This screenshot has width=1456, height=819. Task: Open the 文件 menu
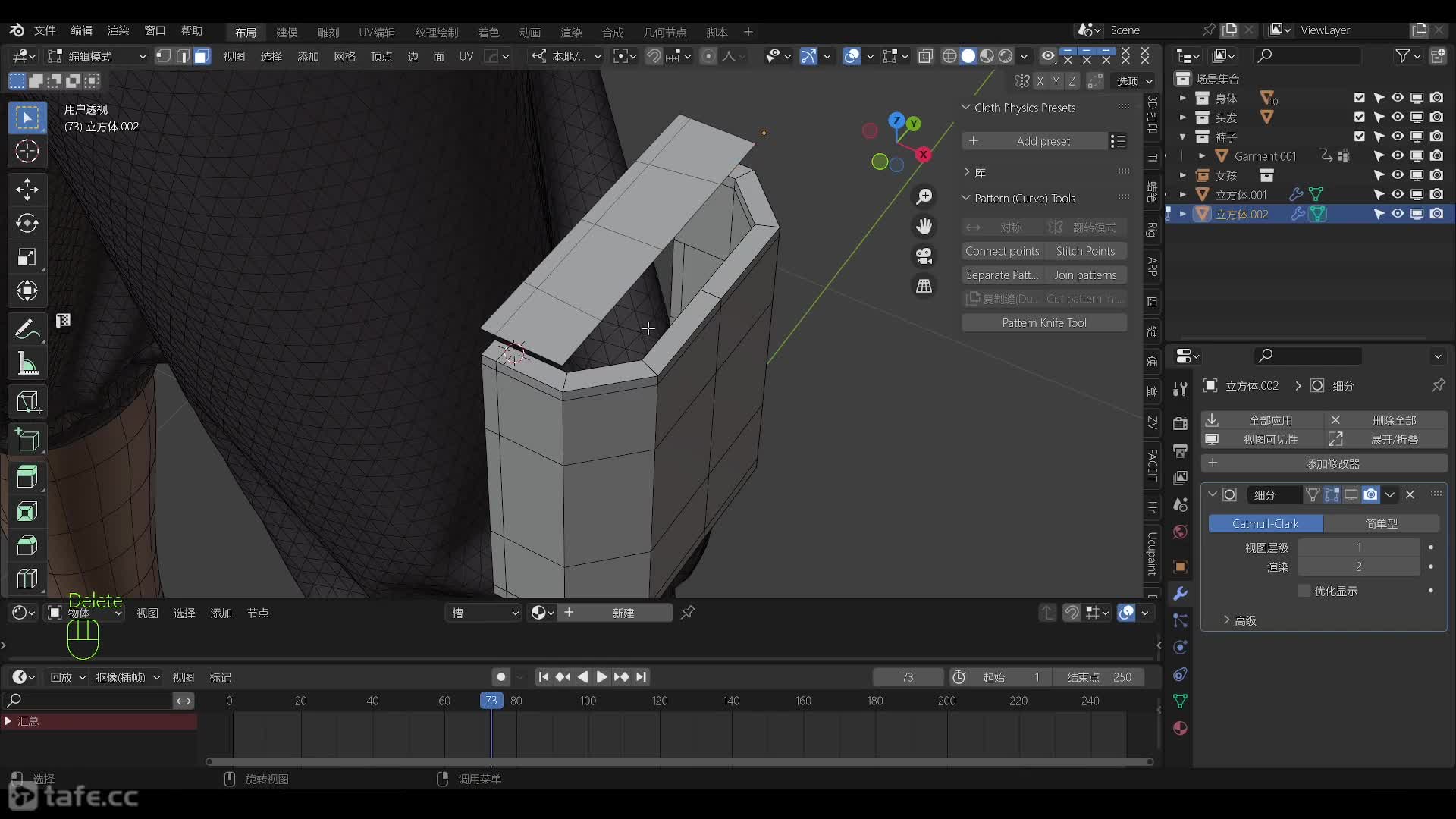45,30
